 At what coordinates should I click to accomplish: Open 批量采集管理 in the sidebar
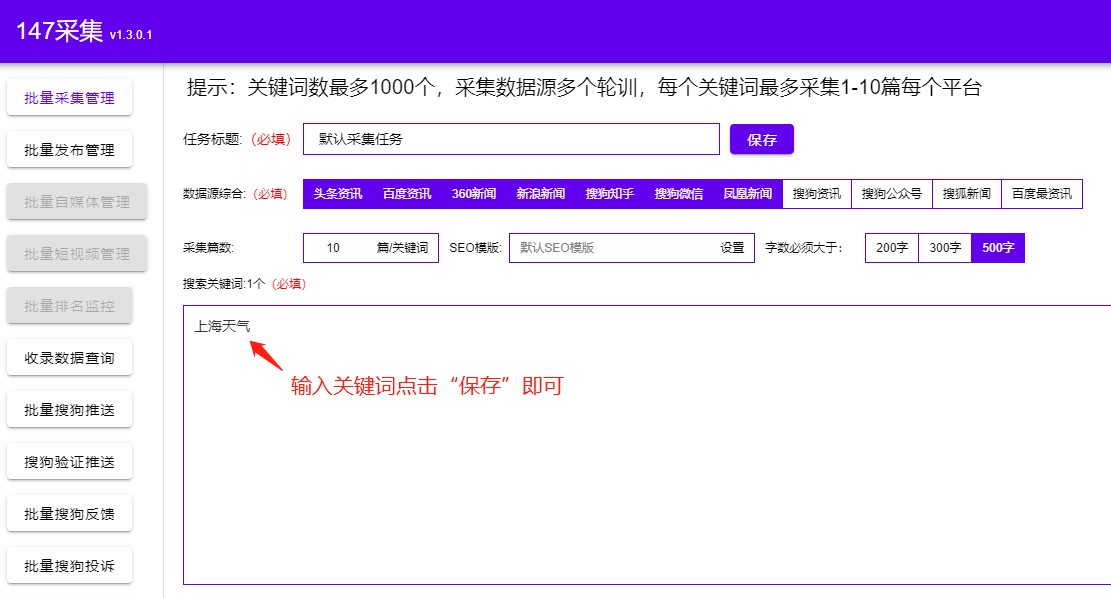click(69, 98)
